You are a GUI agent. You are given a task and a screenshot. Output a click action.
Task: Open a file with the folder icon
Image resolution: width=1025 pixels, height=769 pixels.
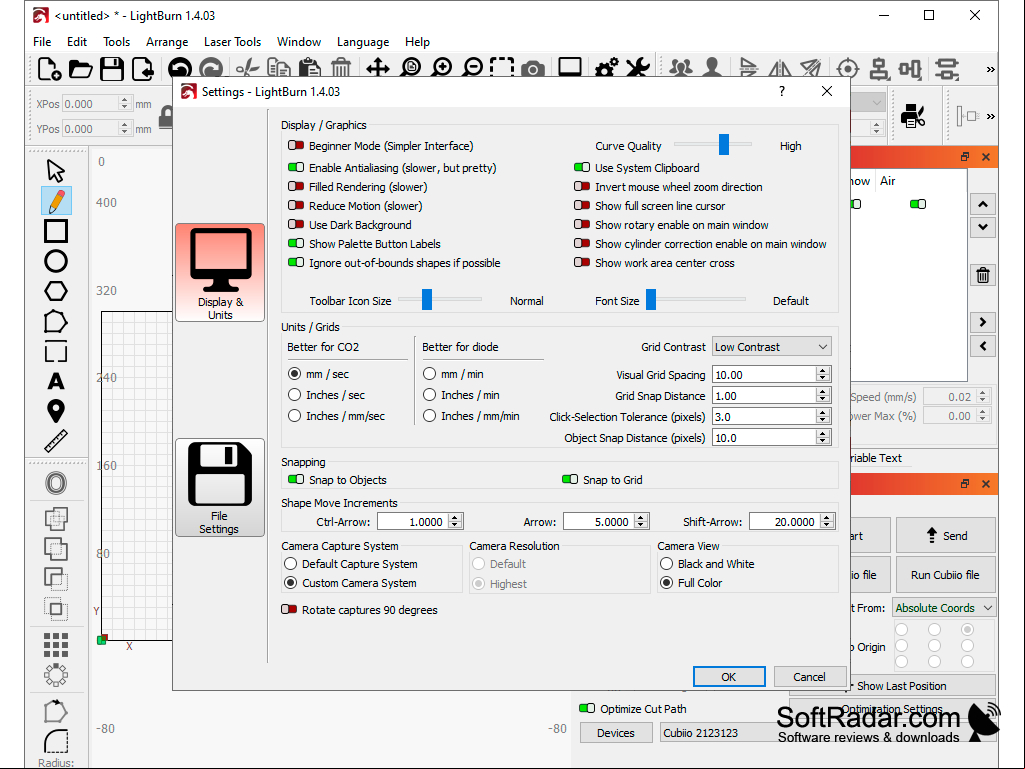(80, 69)
